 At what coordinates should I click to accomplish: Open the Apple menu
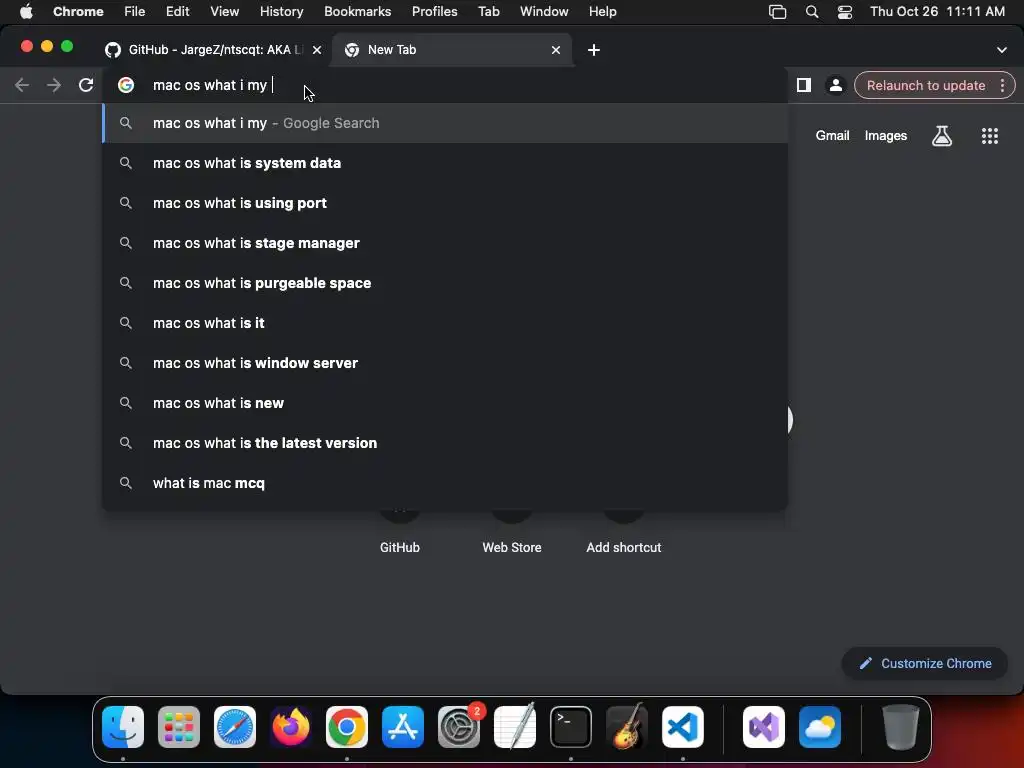click(26, 11)
